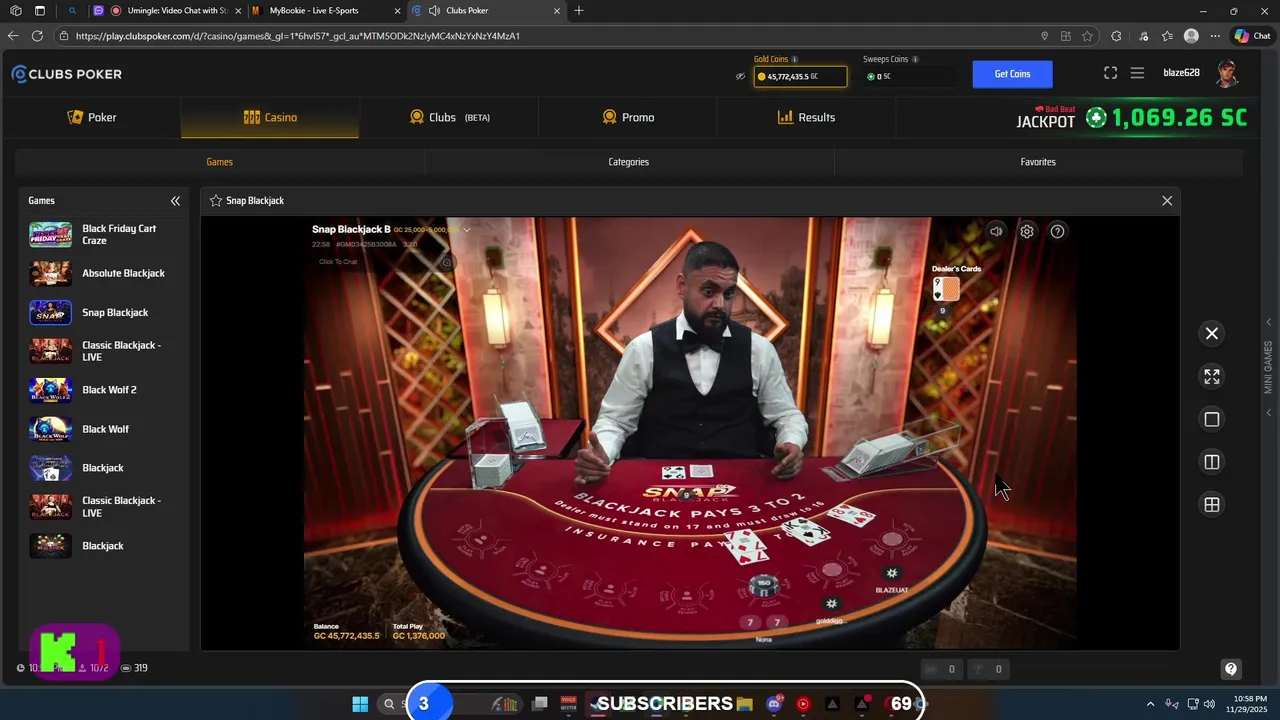Click the golddigg seat gear icon
Viewport: 1280px width, 720px height.
pos(831,604)
